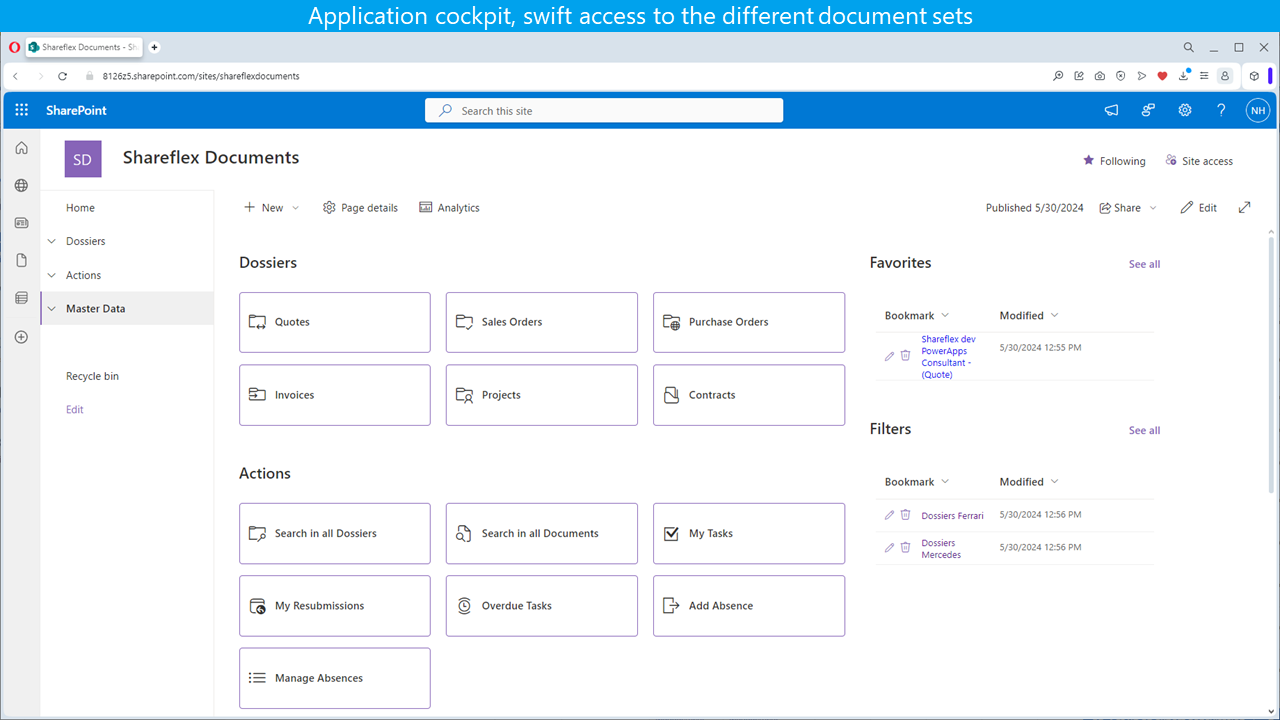Click edit pencil for Dossiers Ferrari filter
This screenshot has height=720, width=1280.
(x=889, y=515)
